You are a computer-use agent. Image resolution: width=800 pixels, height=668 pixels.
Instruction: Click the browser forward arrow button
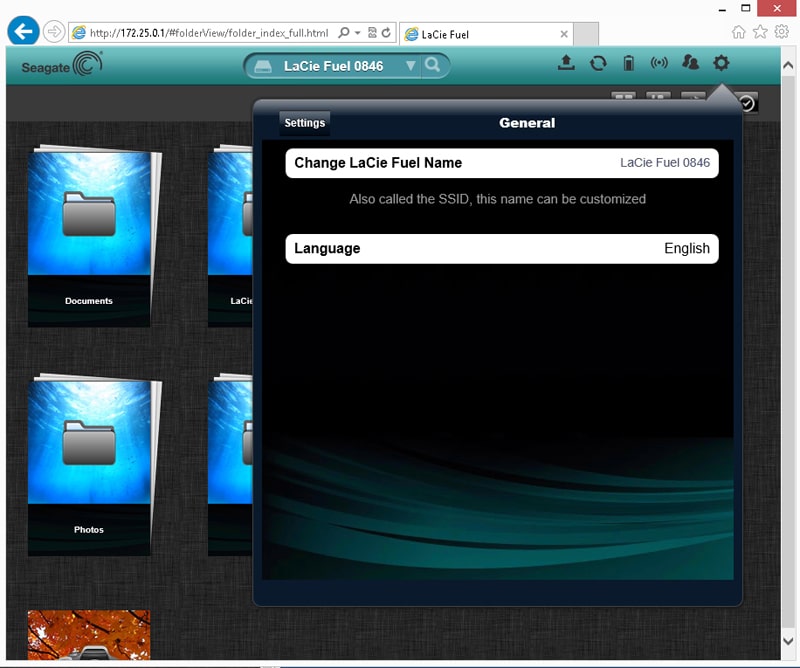tap(54, 32)
